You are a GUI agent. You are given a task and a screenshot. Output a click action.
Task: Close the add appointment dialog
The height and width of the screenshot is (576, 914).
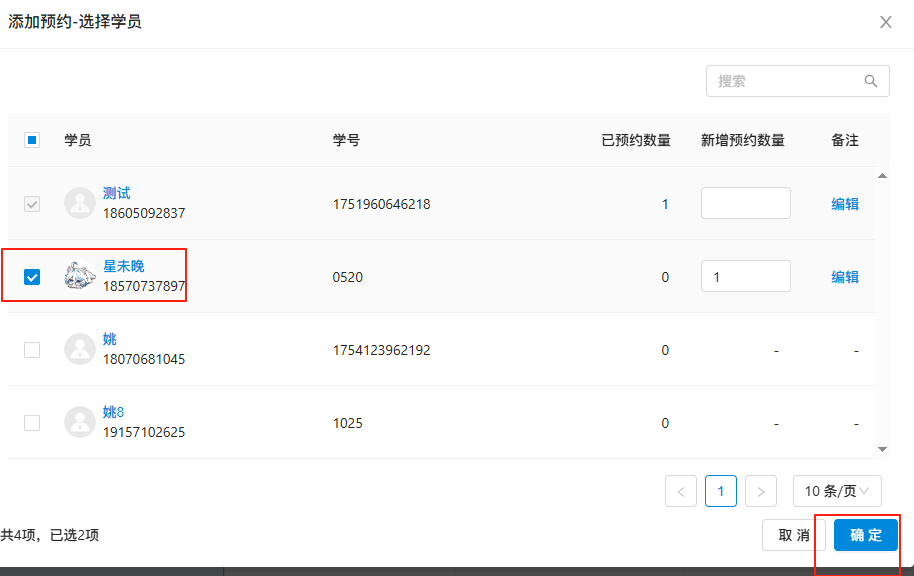(x=885, y=22)
